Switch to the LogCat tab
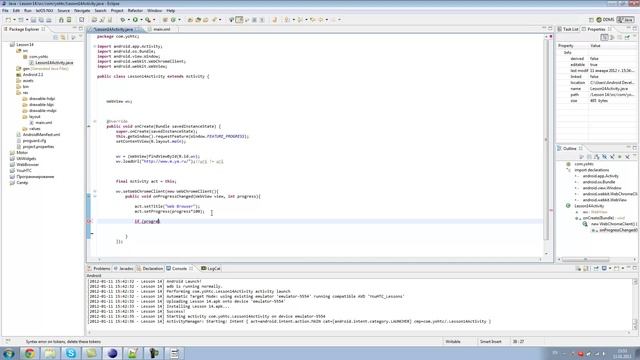 tap(211, 269)
